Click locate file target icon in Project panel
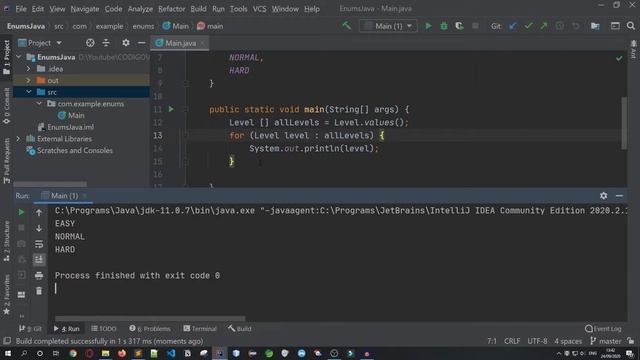 (x=90, y=43)
